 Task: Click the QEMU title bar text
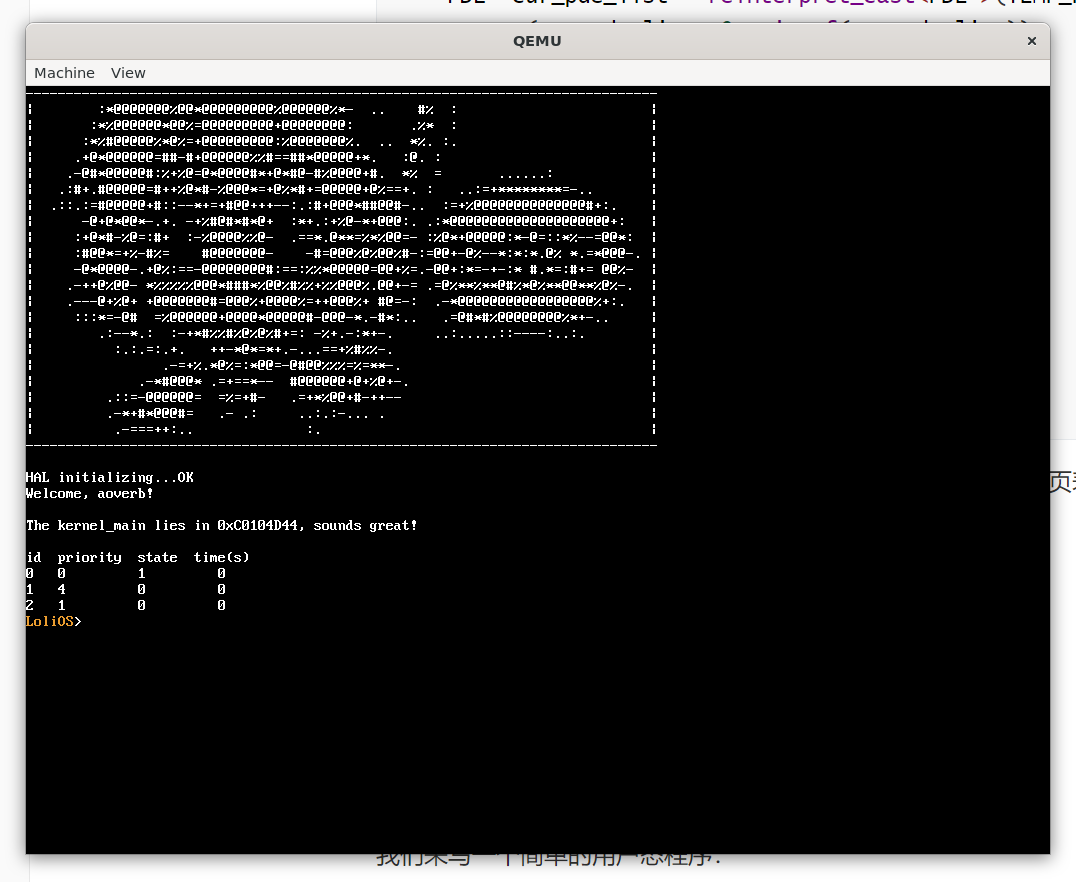537,41
